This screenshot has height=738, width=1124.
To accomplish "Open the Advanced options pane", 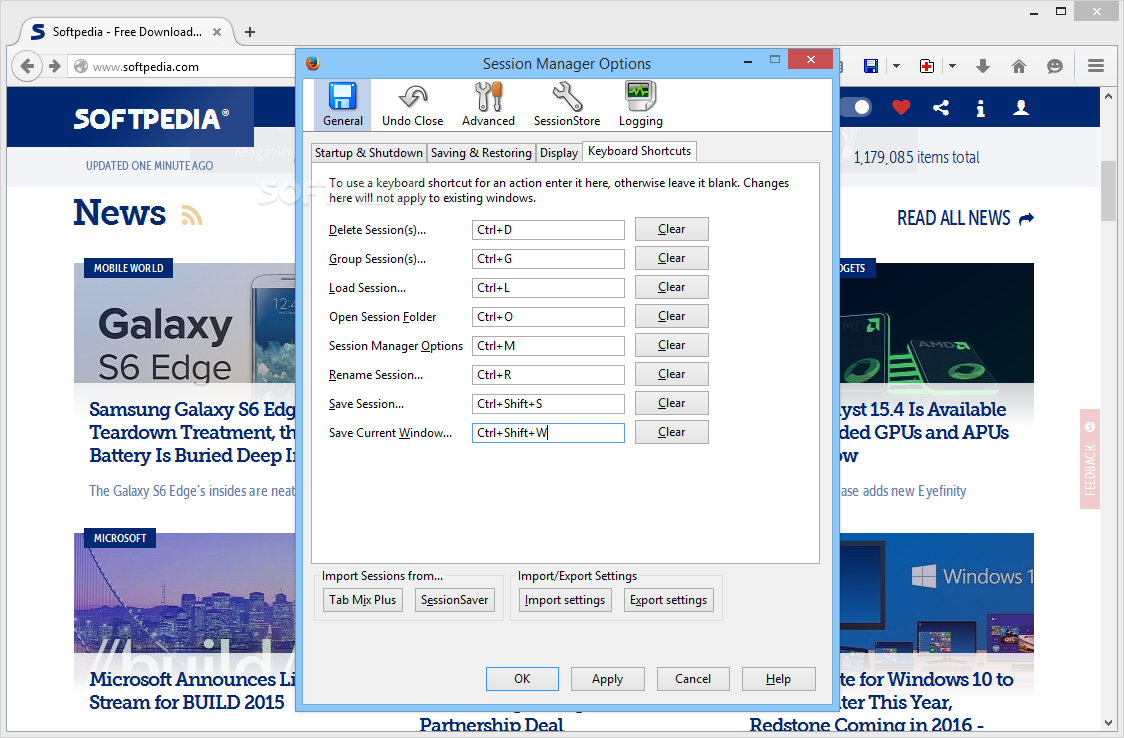I will 488,105.
